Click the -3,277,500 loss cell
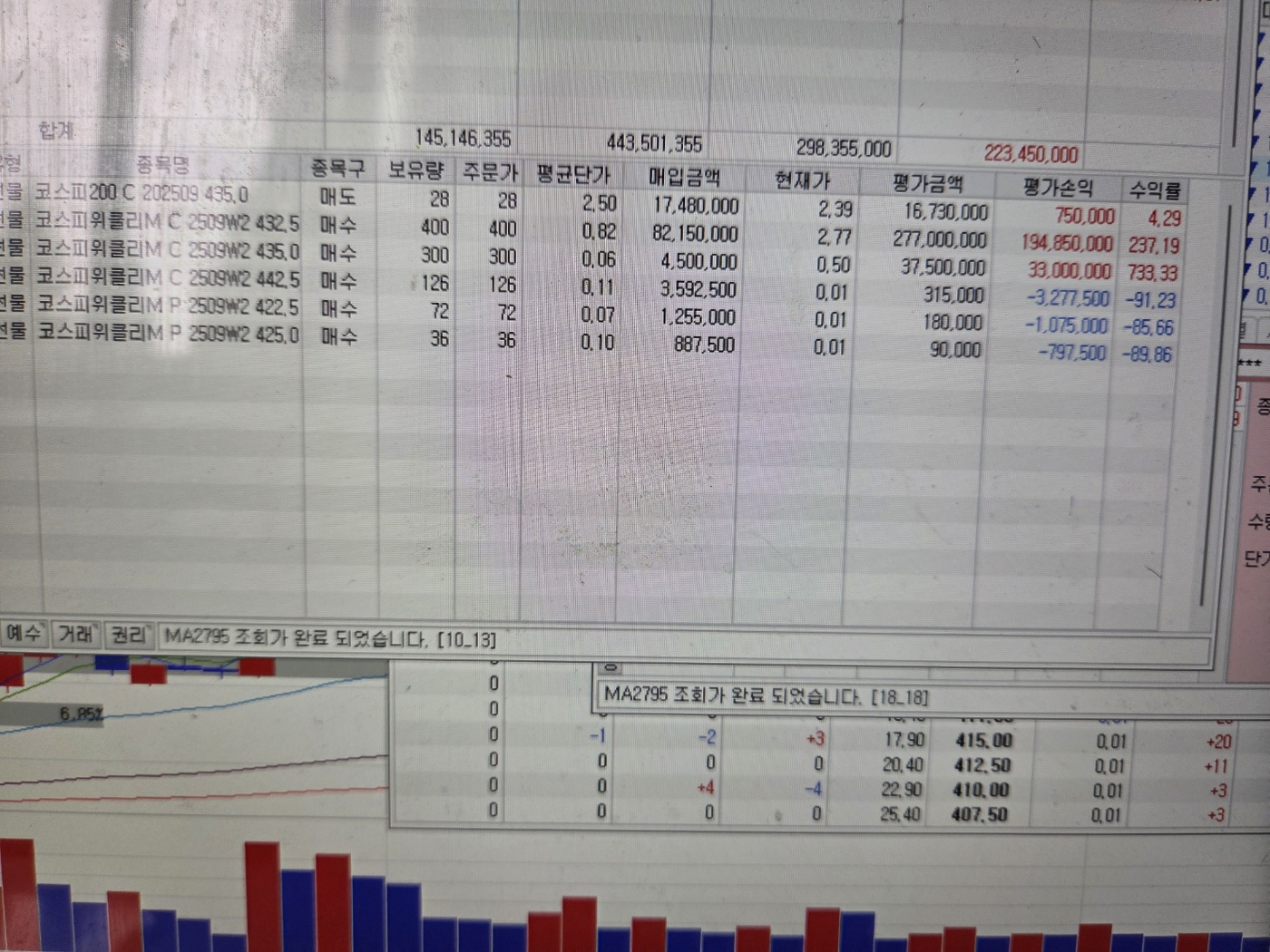The height and width of the screenshot is (952, 1270). pos(1068,298)
